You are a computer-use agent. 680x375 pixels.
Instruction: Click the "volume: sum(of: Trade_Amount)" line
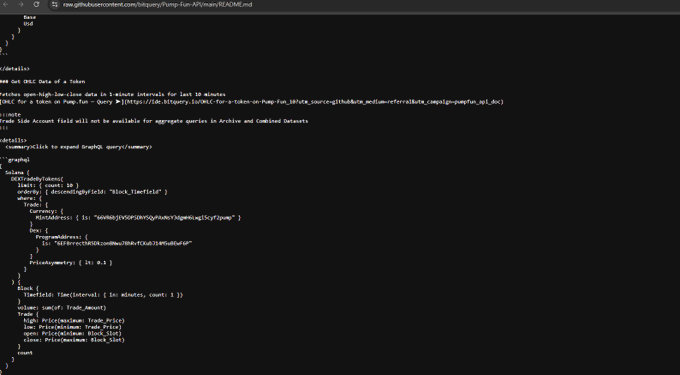coord(62,308)
